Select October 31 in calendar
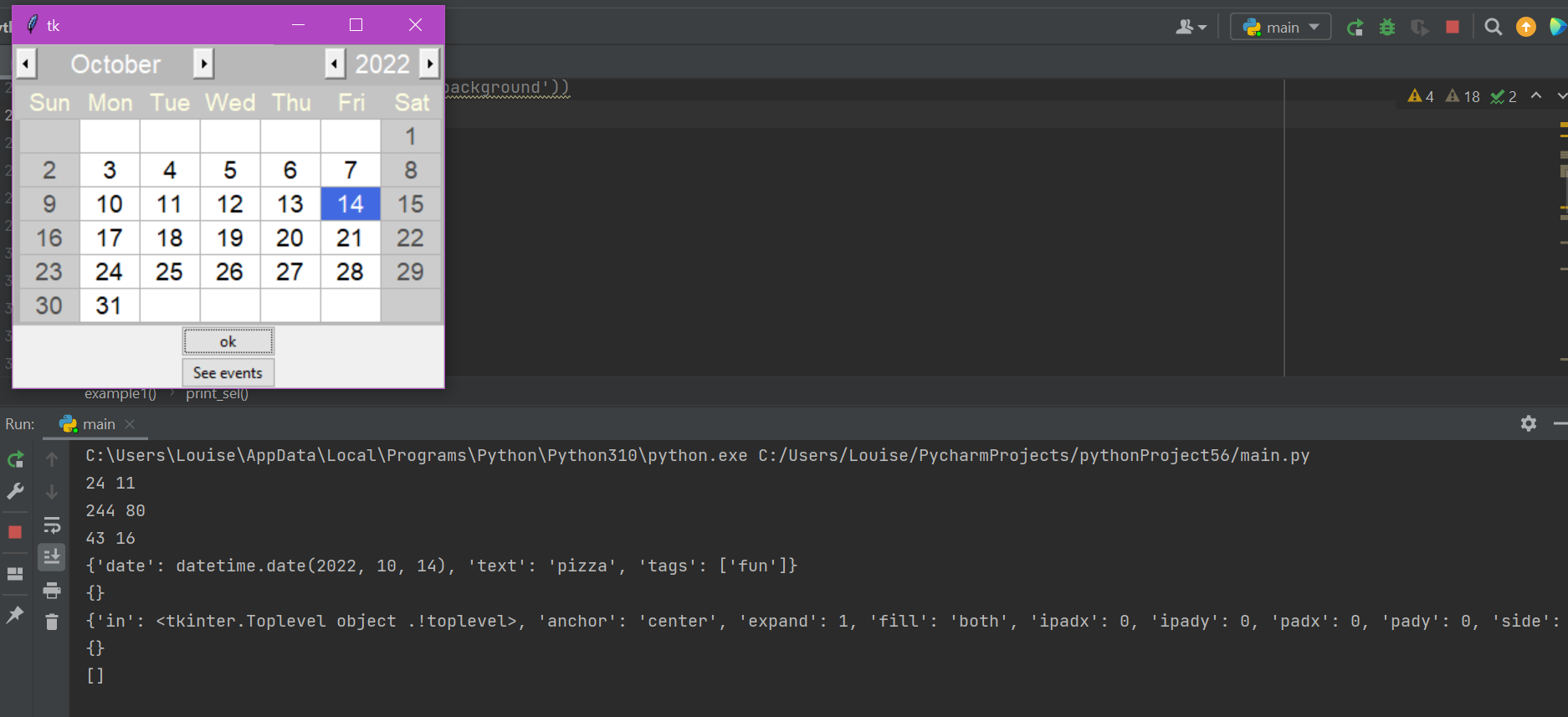Screen dimensions: 1568x717 (x=110, y=305)
